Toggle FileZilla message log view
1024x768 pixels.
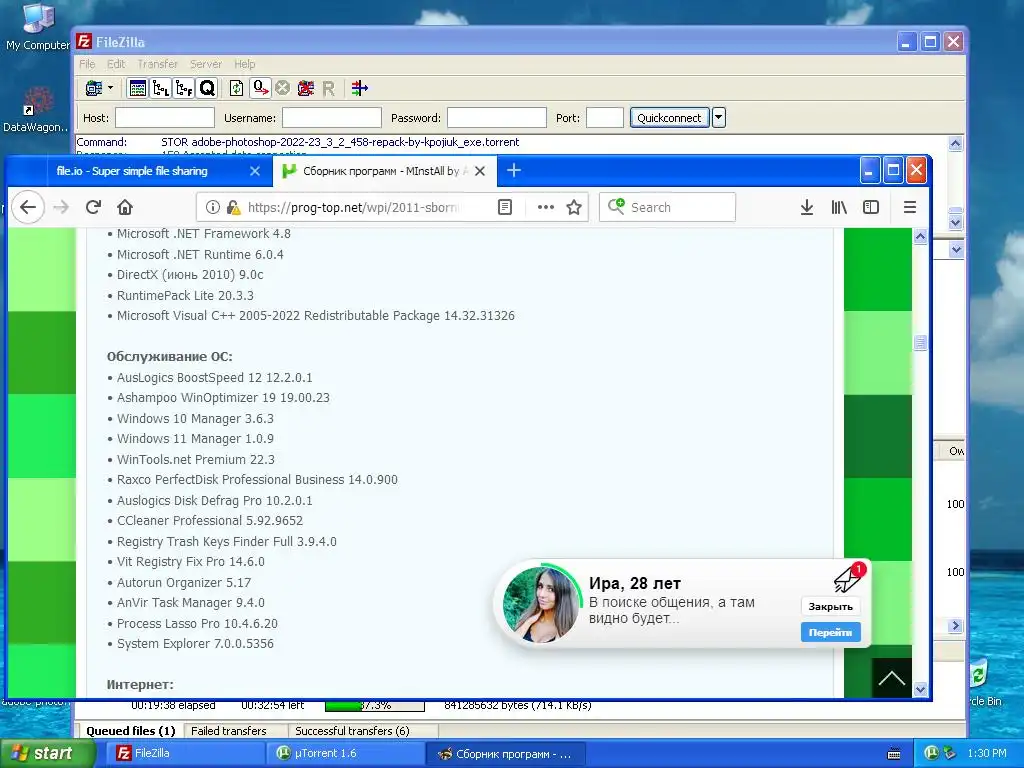pyautogui.click(x=138, y=88)
